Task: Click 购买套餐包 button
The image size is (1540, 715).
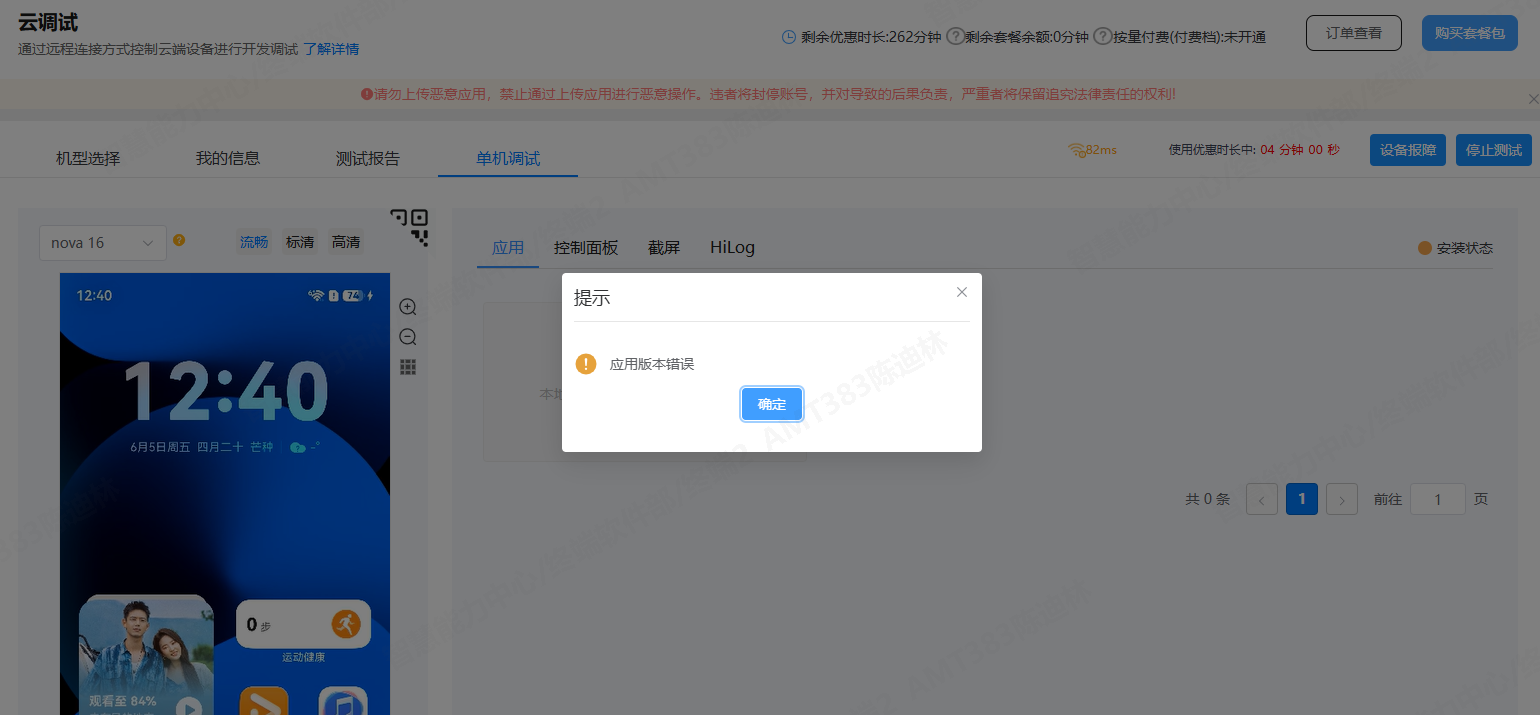Action: [x=1470, y=33]
